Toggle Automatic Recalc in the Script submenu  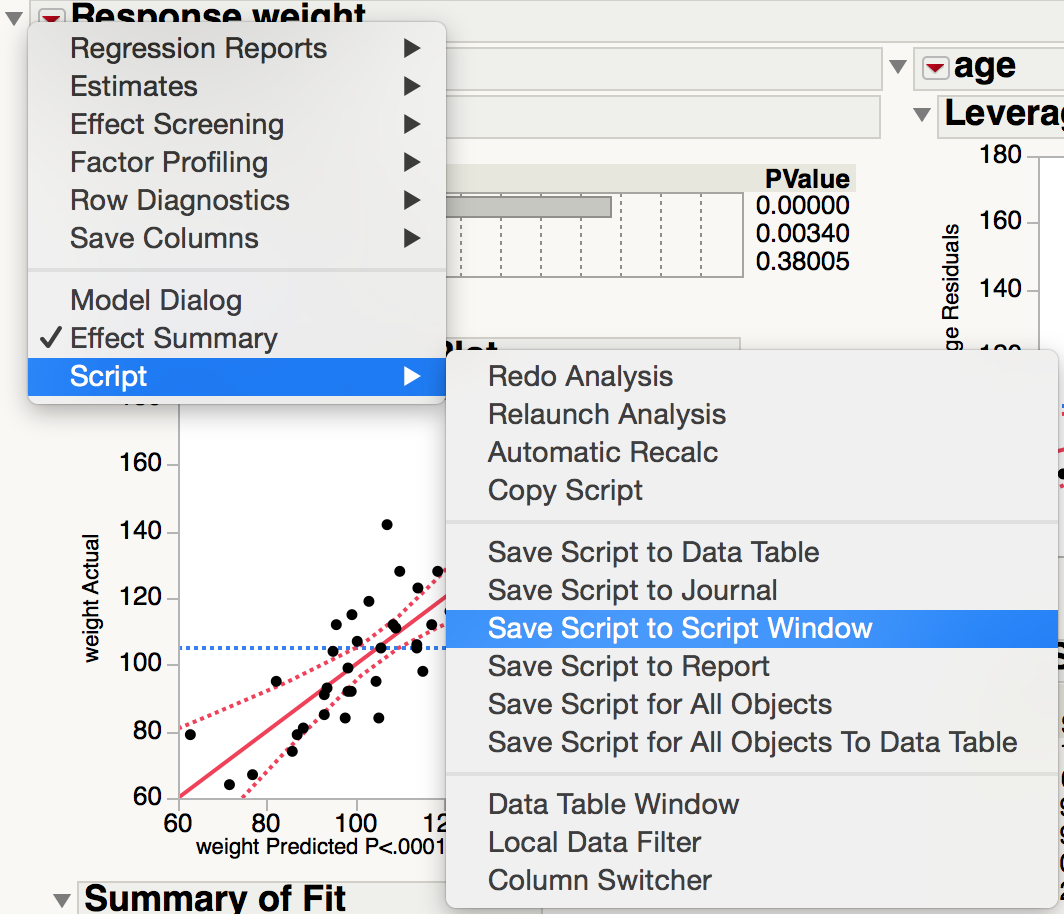603,452
